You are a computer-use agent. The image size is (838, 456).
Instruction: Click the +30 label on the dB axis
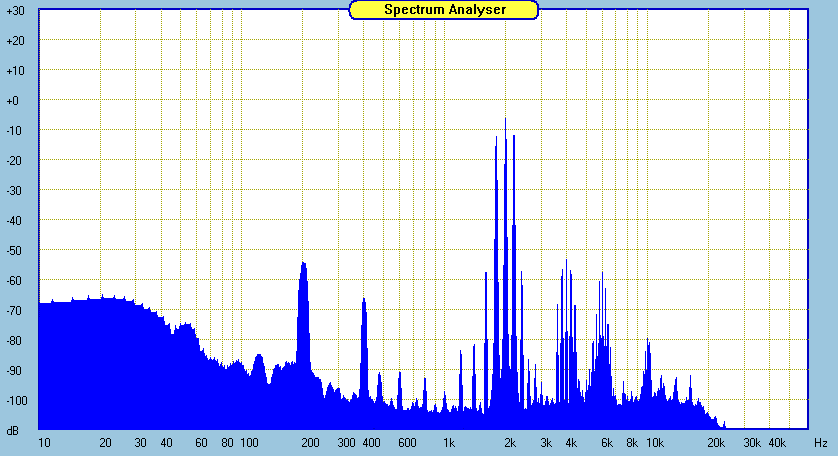[x=15, y=10]
